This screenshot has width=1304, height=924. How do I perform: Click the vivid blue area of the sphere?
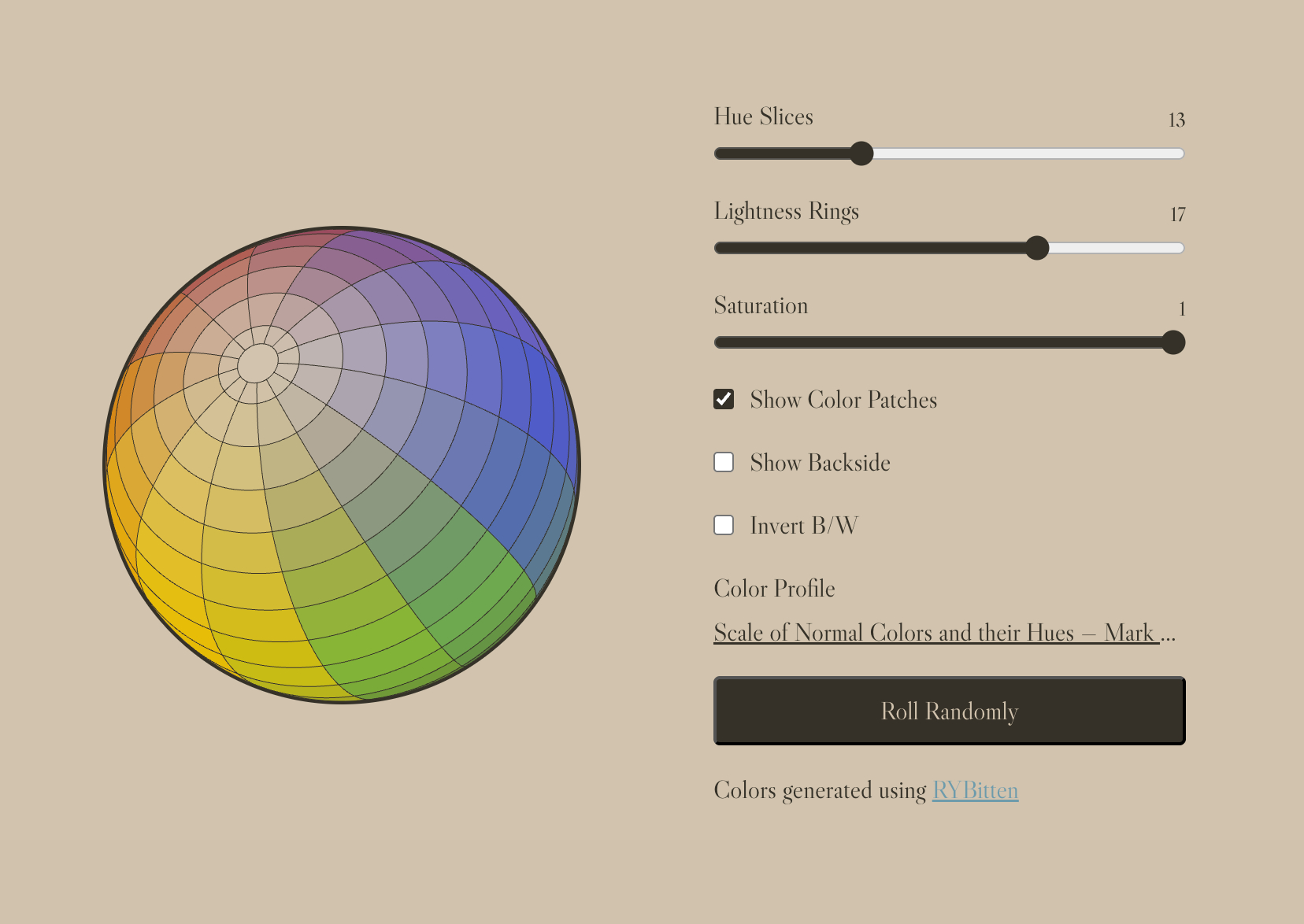click(535, 394)
